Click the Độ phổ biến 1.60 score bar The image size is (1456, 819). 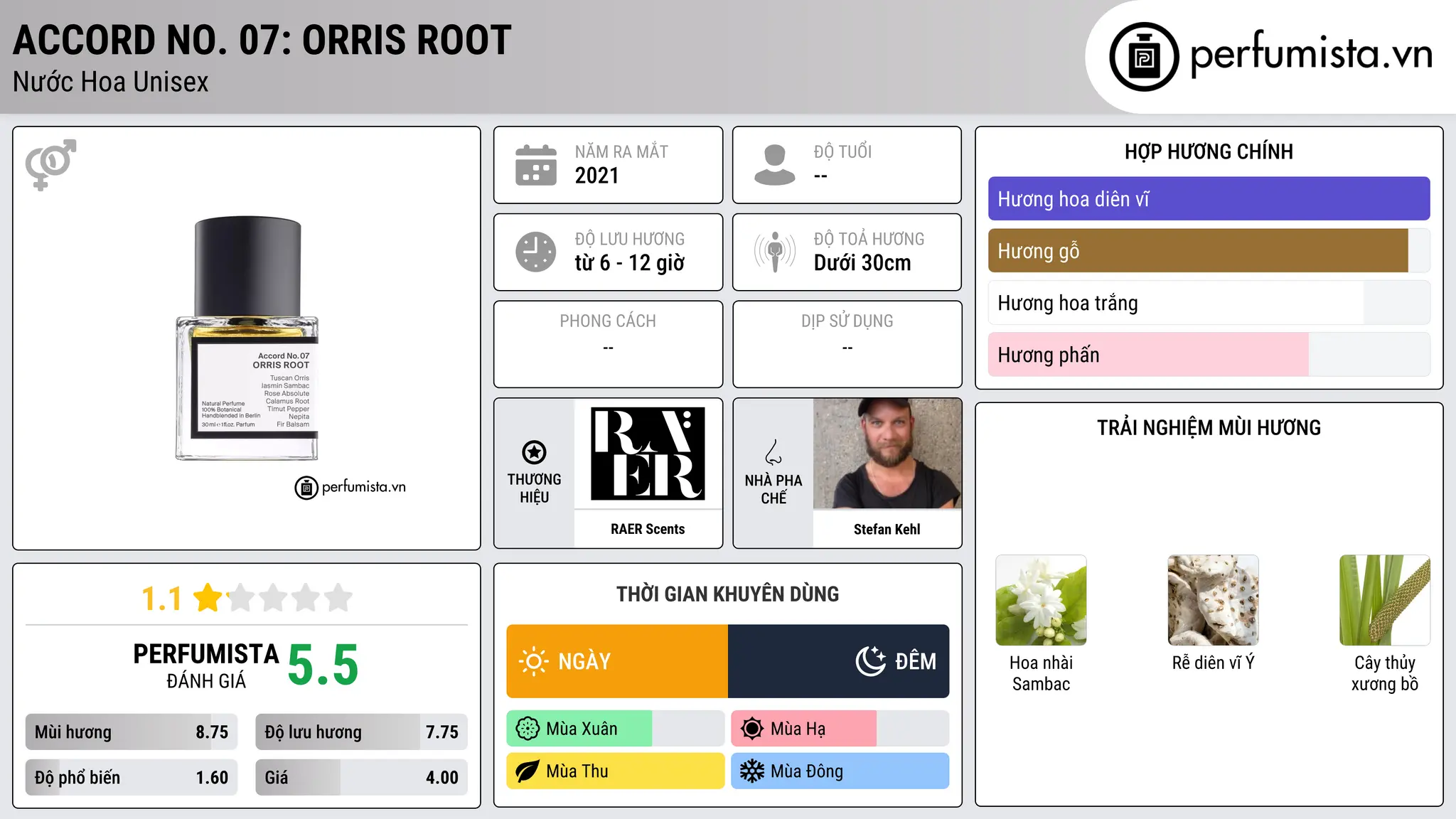(x=132, y=778)
